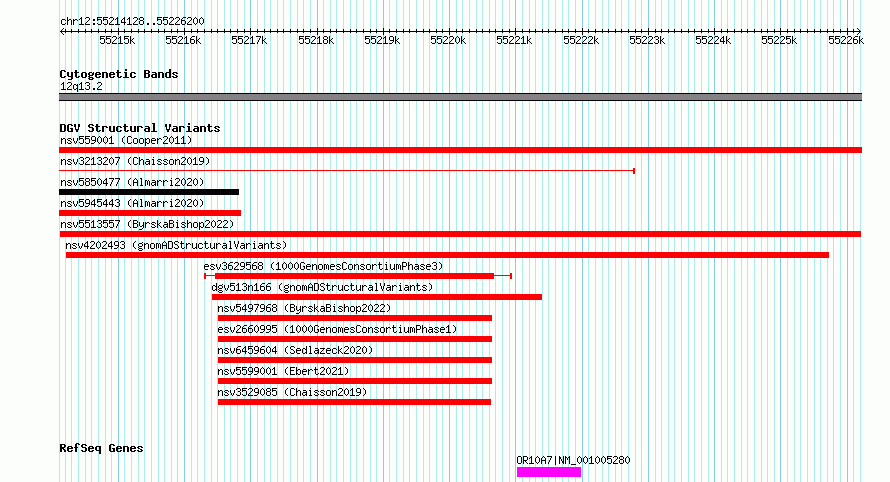Select the nsv5945443 (Almarri2020) red bar
890x482 pixels.
pyautogui.click(x=150, y=213)
